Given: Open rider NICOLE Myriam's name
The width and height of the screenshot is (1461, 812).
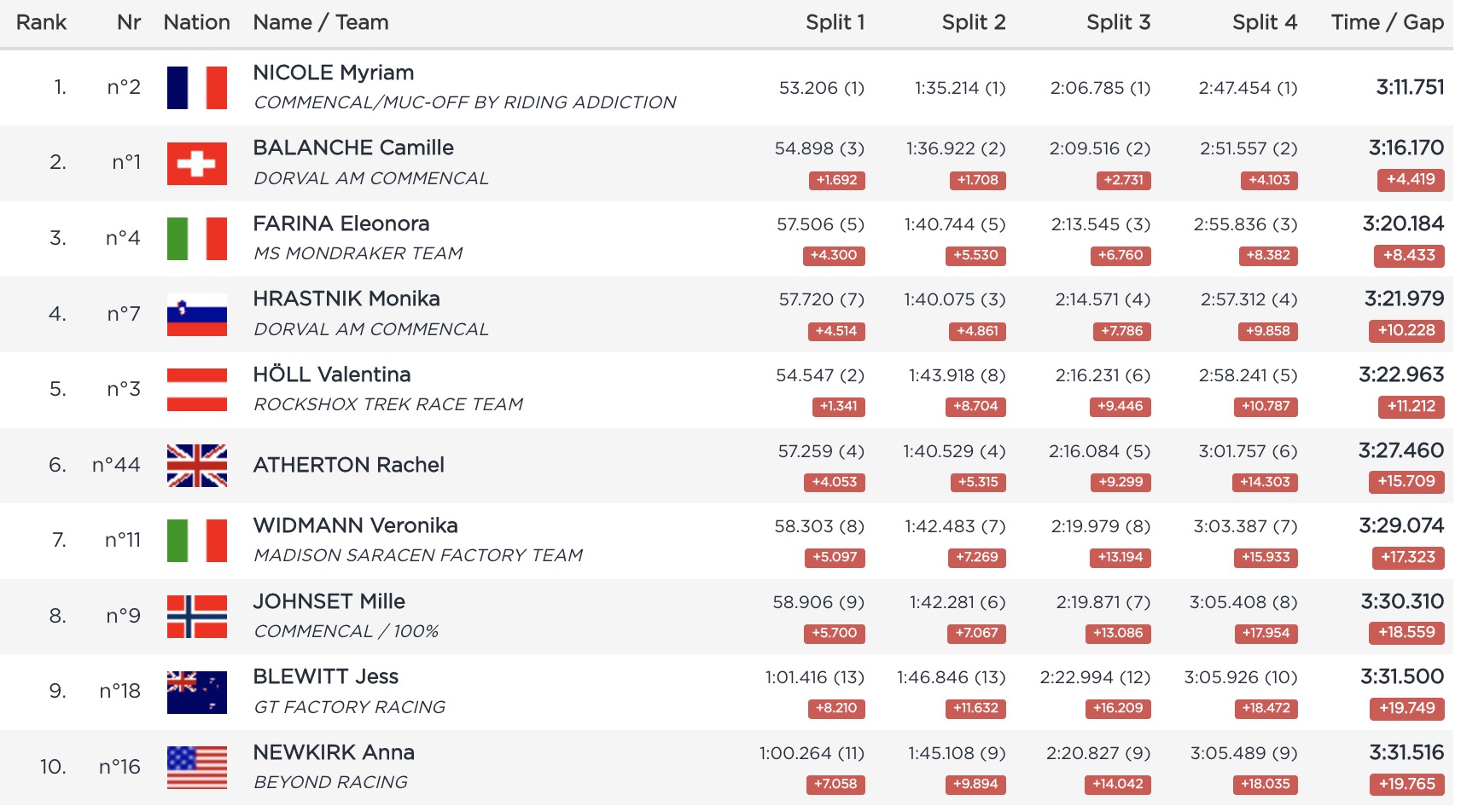Looking at the screenshot, I should 334,73.
